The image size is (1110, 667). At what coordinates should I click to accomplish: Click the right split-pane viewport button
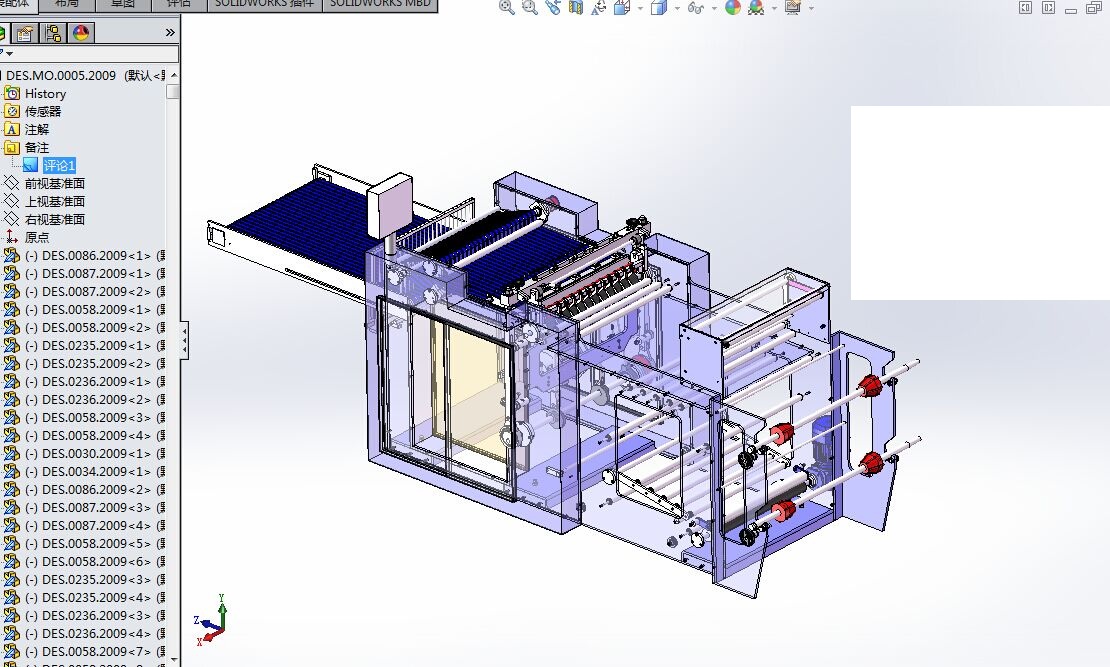(1048, 8)
